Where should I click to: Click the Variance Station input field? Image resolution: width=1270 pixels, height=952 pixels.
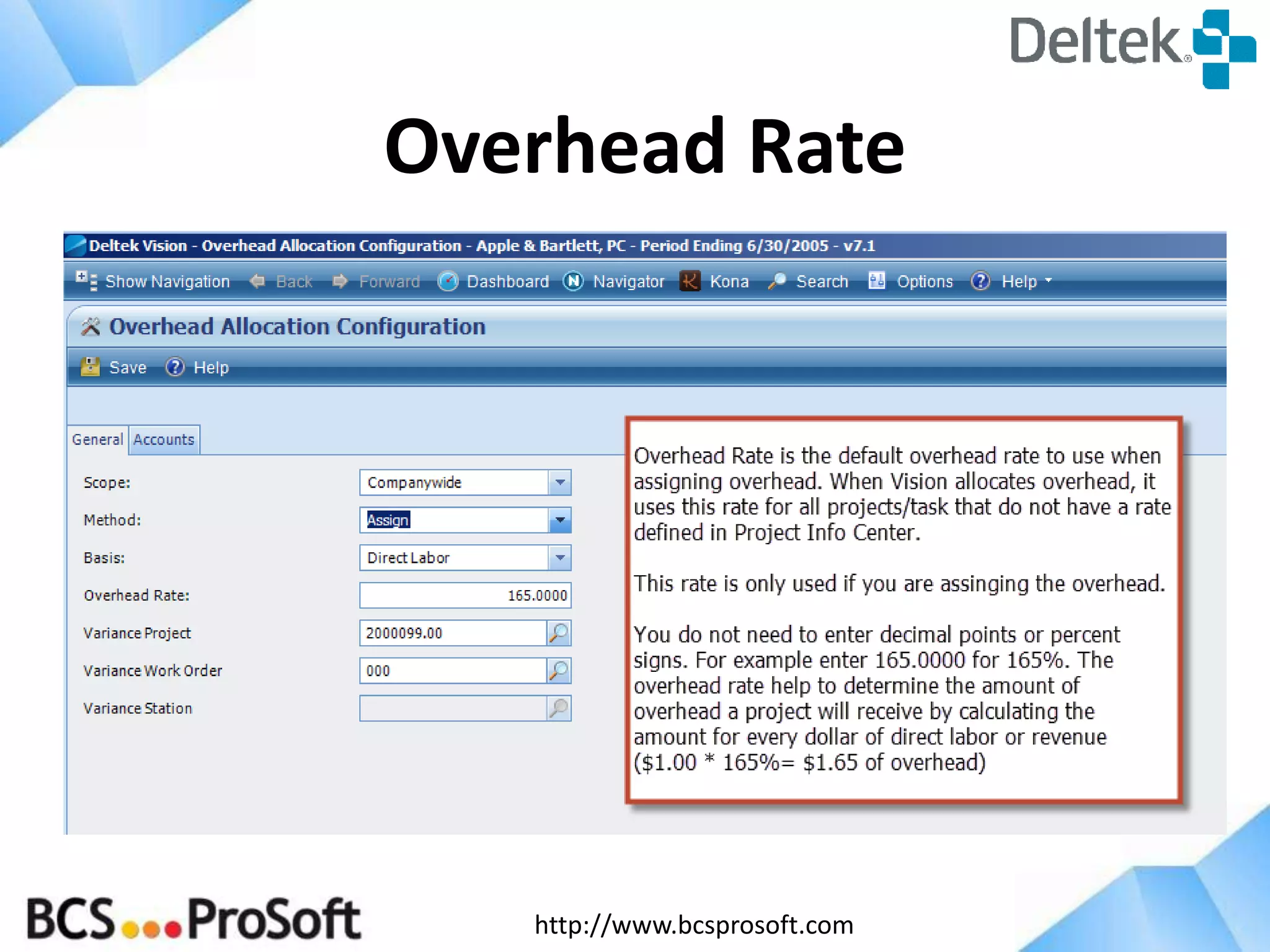tap(453, 708)
